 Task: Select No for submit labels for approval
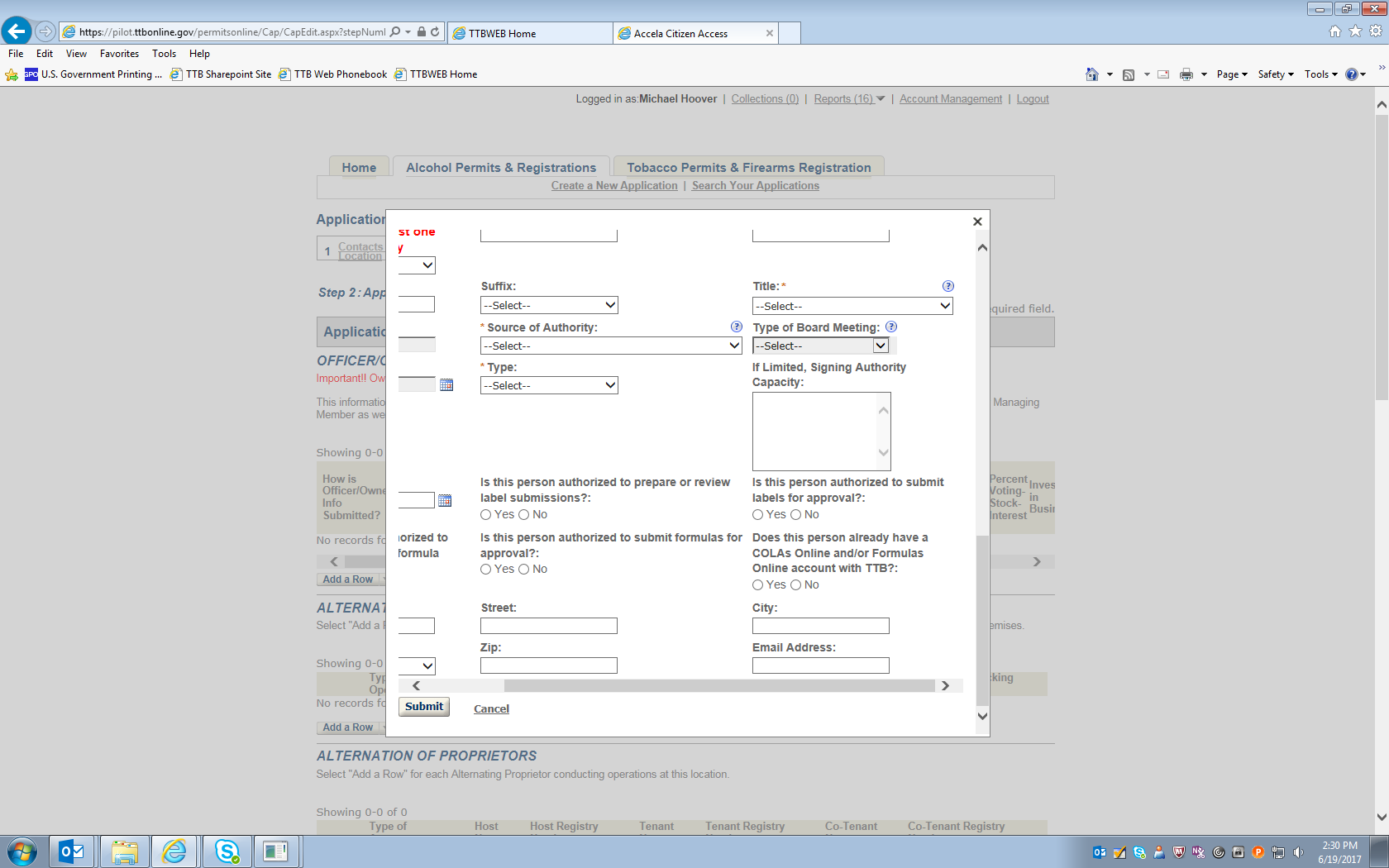(795, 515)
